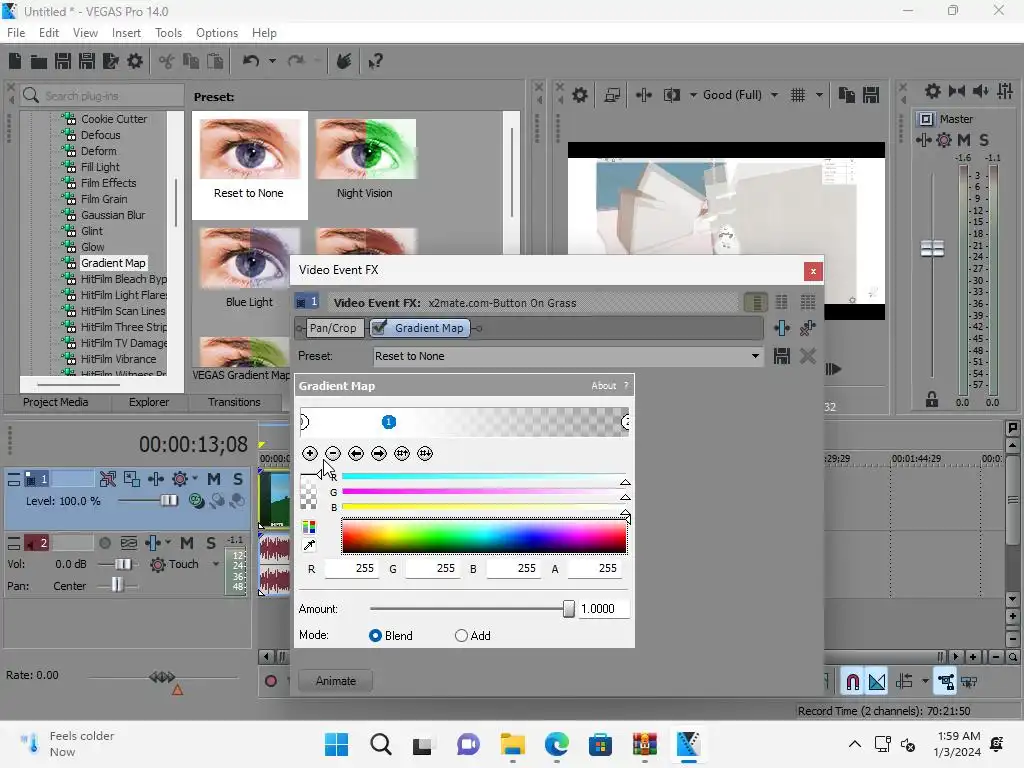Open split-screen view dropdown arrow in preview
Screen dimensions: 1024x768
tap(693, 95)
